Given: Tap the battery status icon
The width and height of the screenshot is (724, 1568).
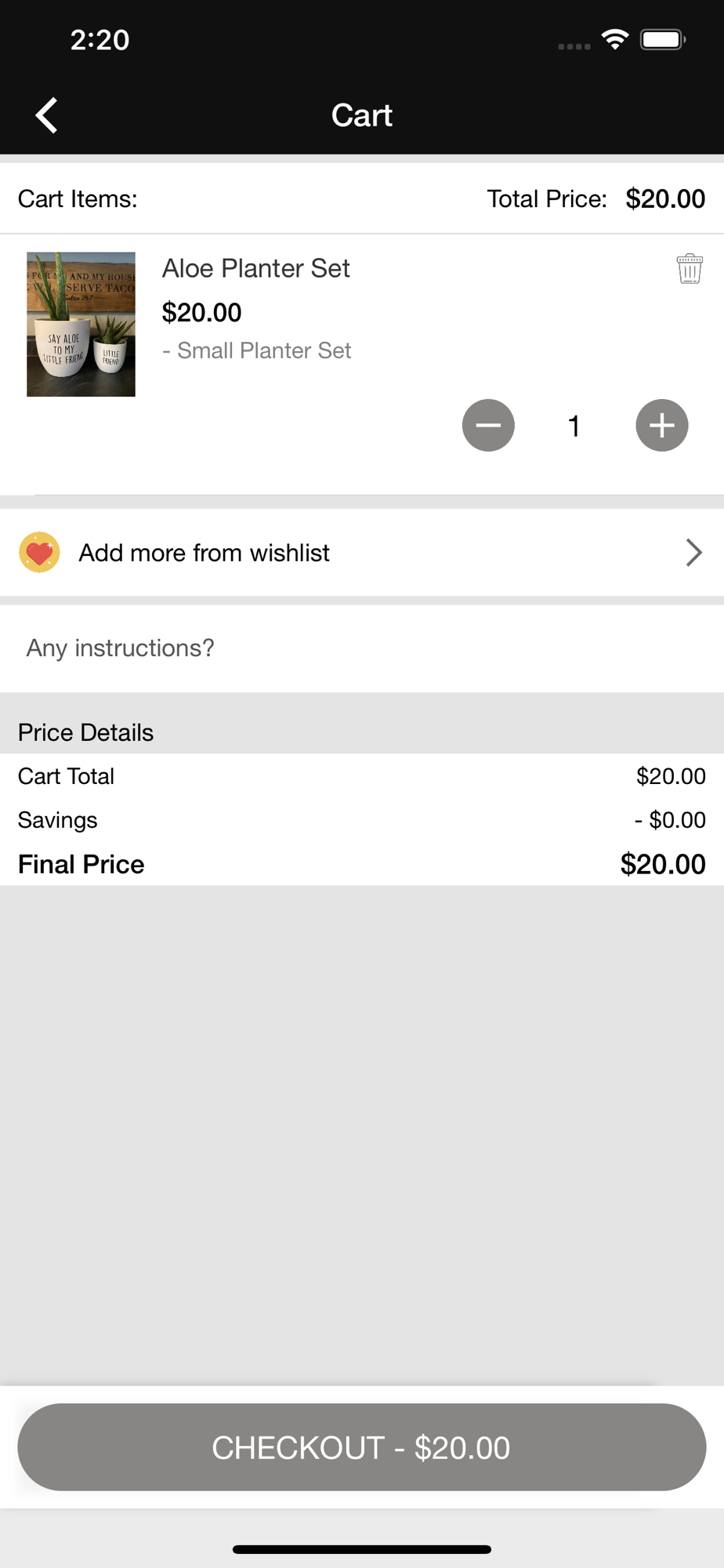Looking at the screenshot, I should [663, 39].
